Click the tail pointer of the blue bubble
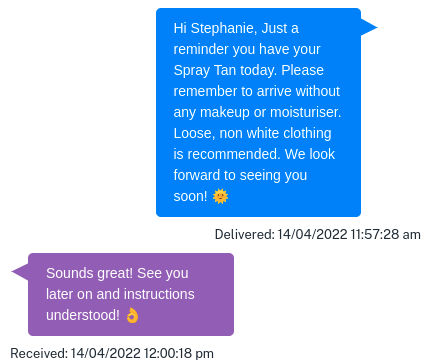 click(369, 27)
